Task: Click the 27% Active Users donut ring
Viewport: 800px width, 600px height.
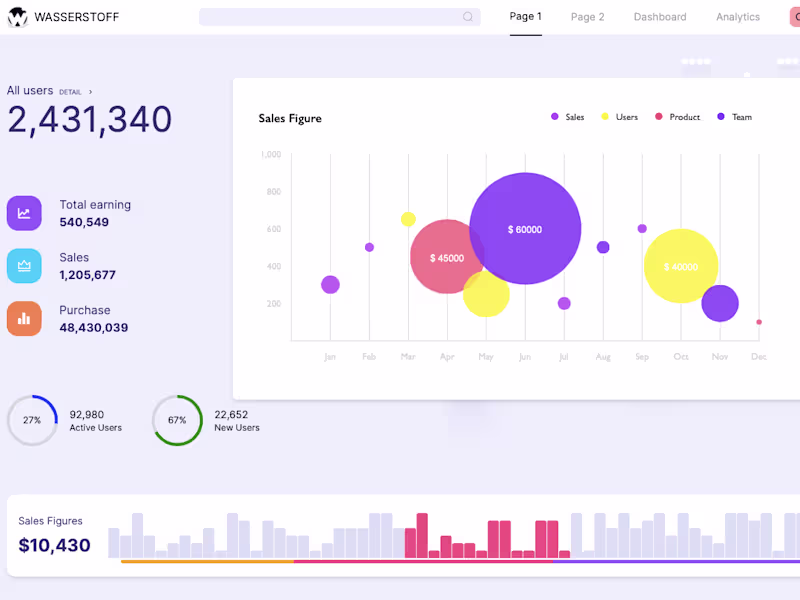Action: tap(31, 420)
